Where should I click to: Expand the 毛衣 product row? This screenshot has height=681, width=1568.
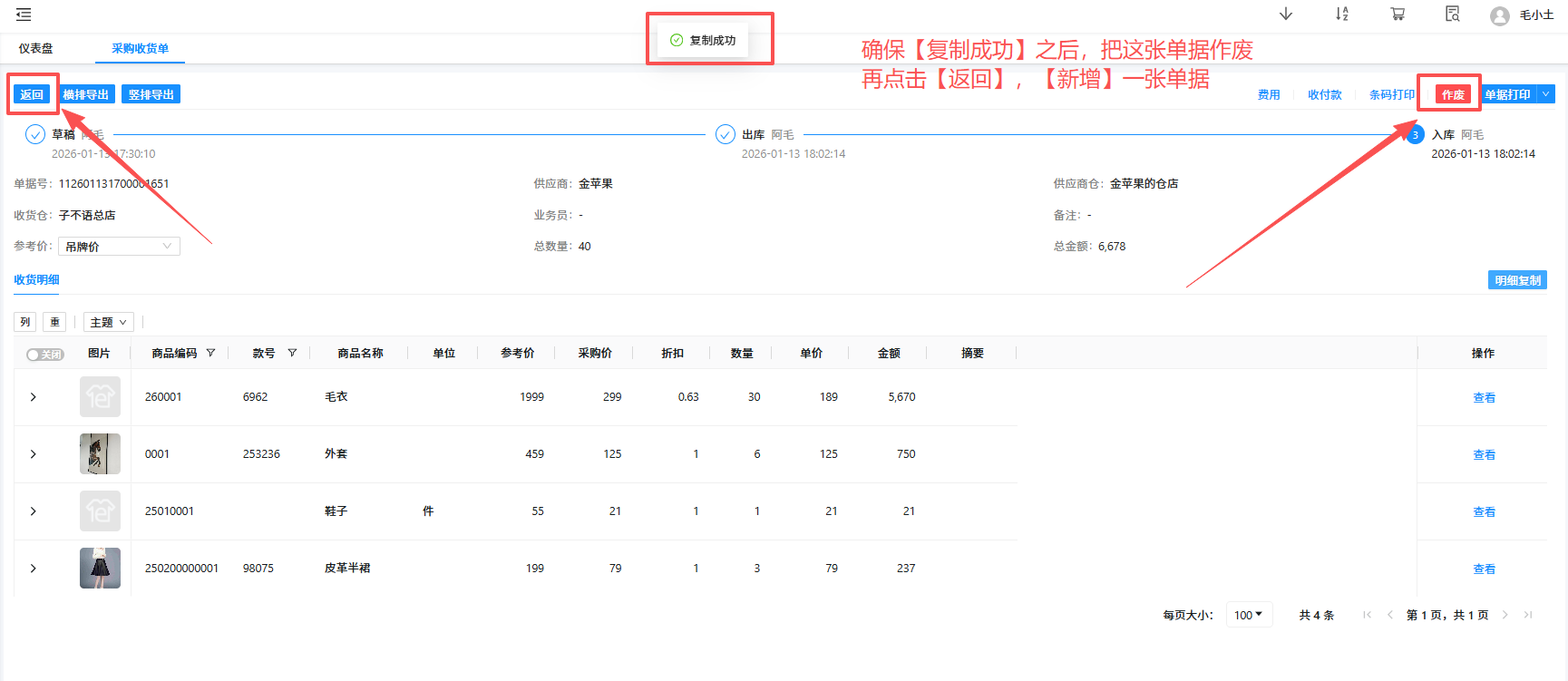coord(34,397)
